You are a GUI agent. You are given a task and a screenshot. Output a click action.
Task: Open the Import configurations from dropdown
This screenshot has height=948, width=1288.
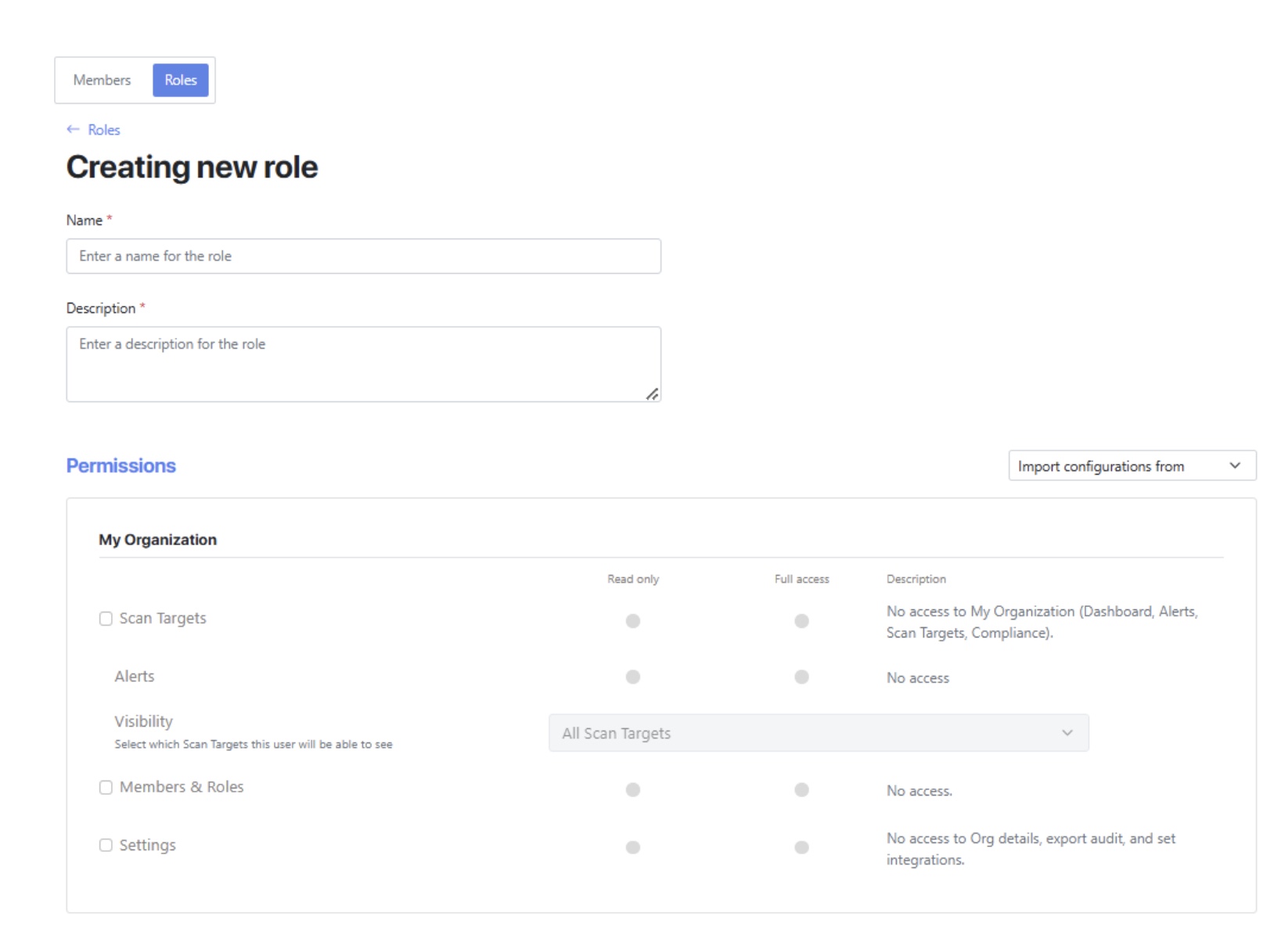[1132, 465]
